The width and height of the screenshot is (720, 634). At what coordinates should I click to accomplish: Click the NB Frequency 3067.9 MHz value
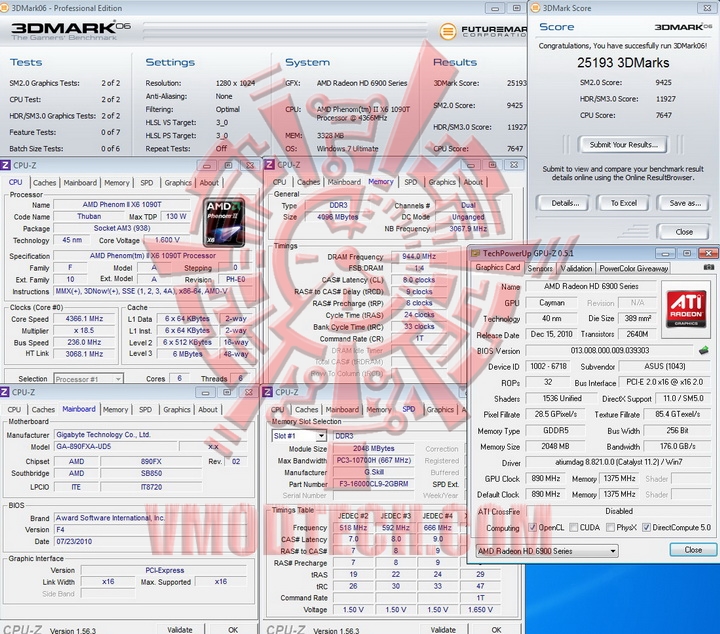point(468,229)
